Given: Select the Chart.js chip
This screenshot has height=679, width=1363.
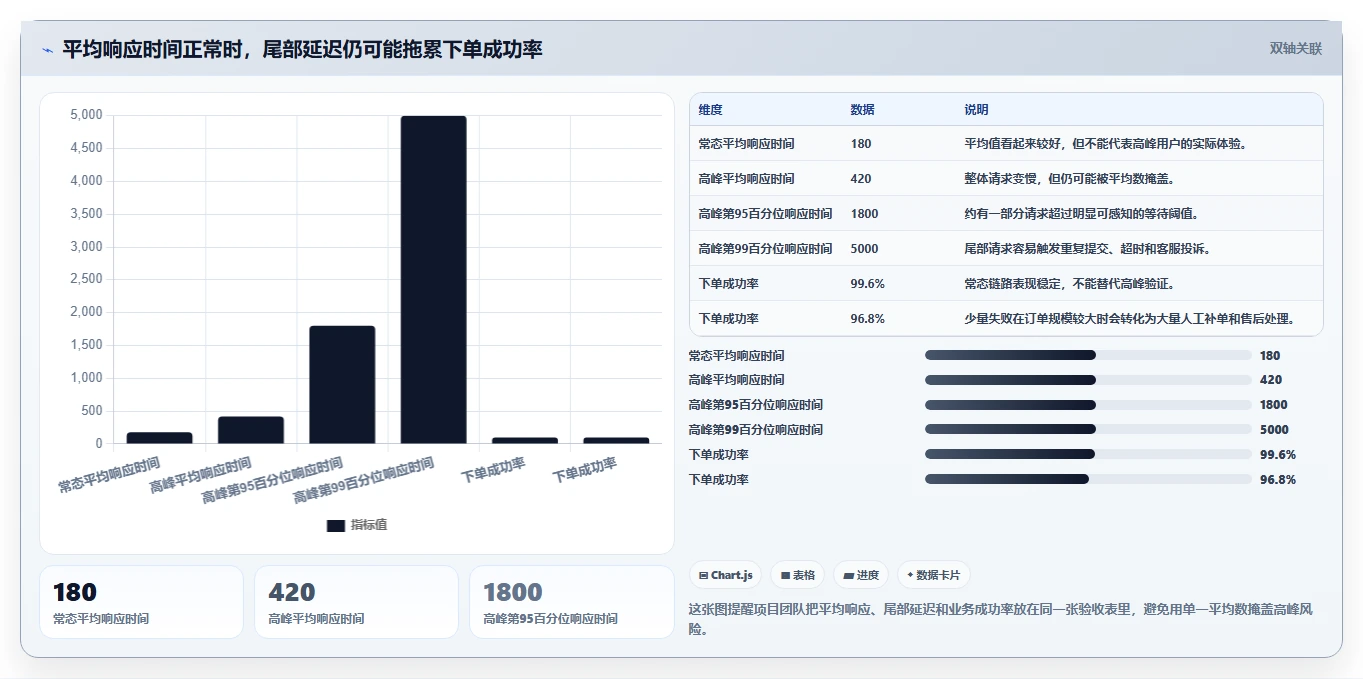Looking at the screenshot, I should tap(725, 575).
